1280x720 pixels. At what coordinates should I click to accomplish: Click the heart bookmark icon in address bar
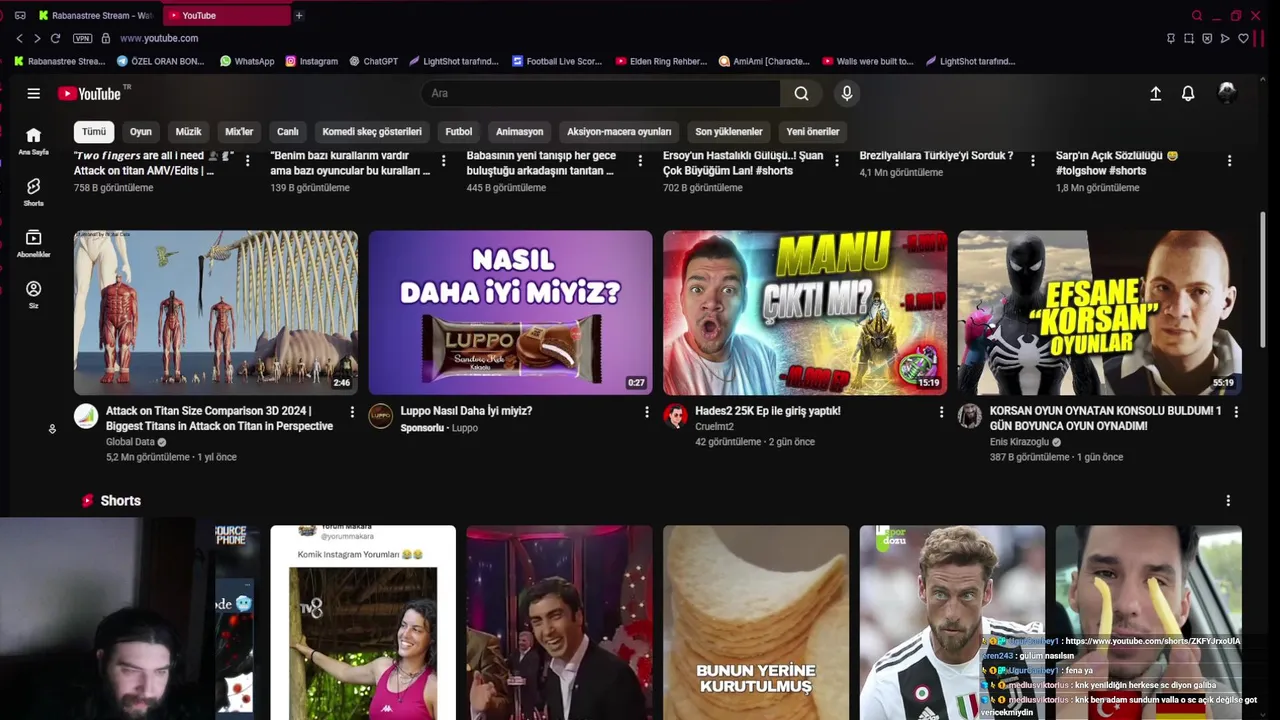1243,38
